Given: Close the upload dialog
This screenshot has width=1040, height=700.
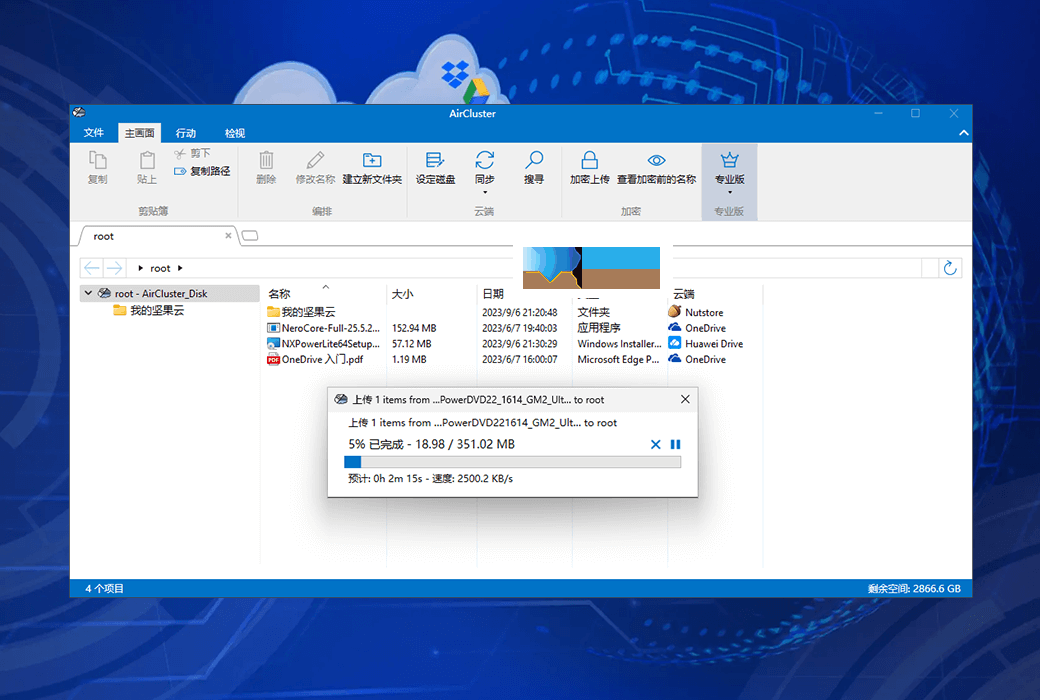Looking at the screenshot, I should pos(685,399).
